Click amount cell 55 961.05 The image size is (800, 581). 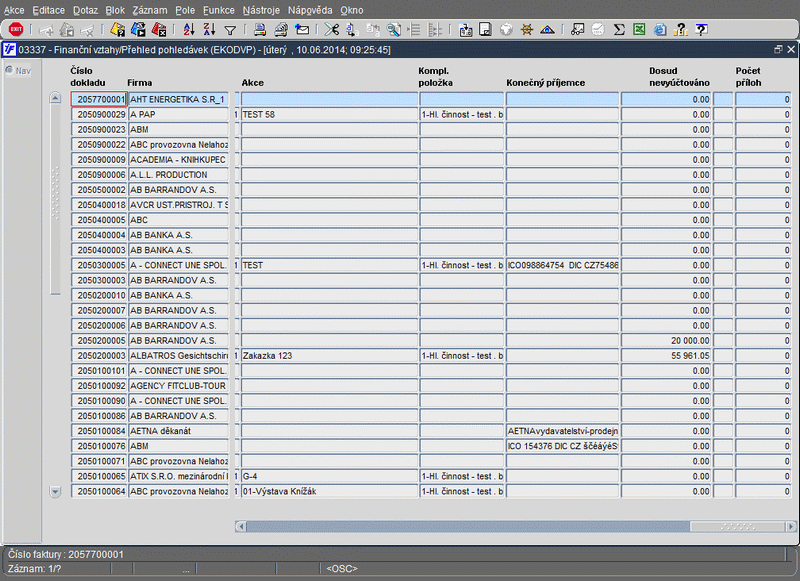point(666,356)
